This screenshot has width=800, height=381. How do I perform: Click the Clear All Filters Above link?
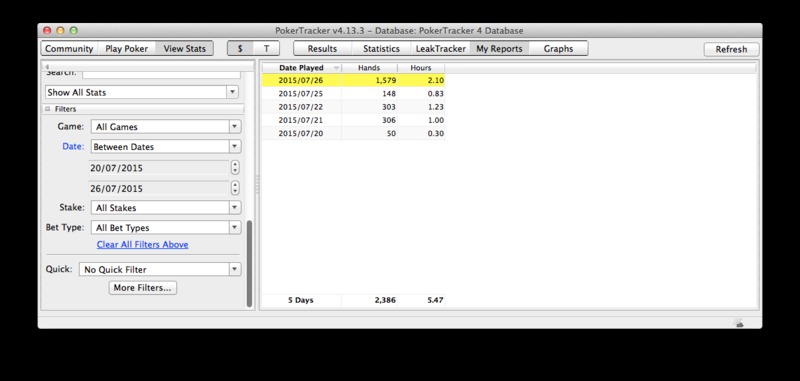pyautogui.click(x=142, y=244)
